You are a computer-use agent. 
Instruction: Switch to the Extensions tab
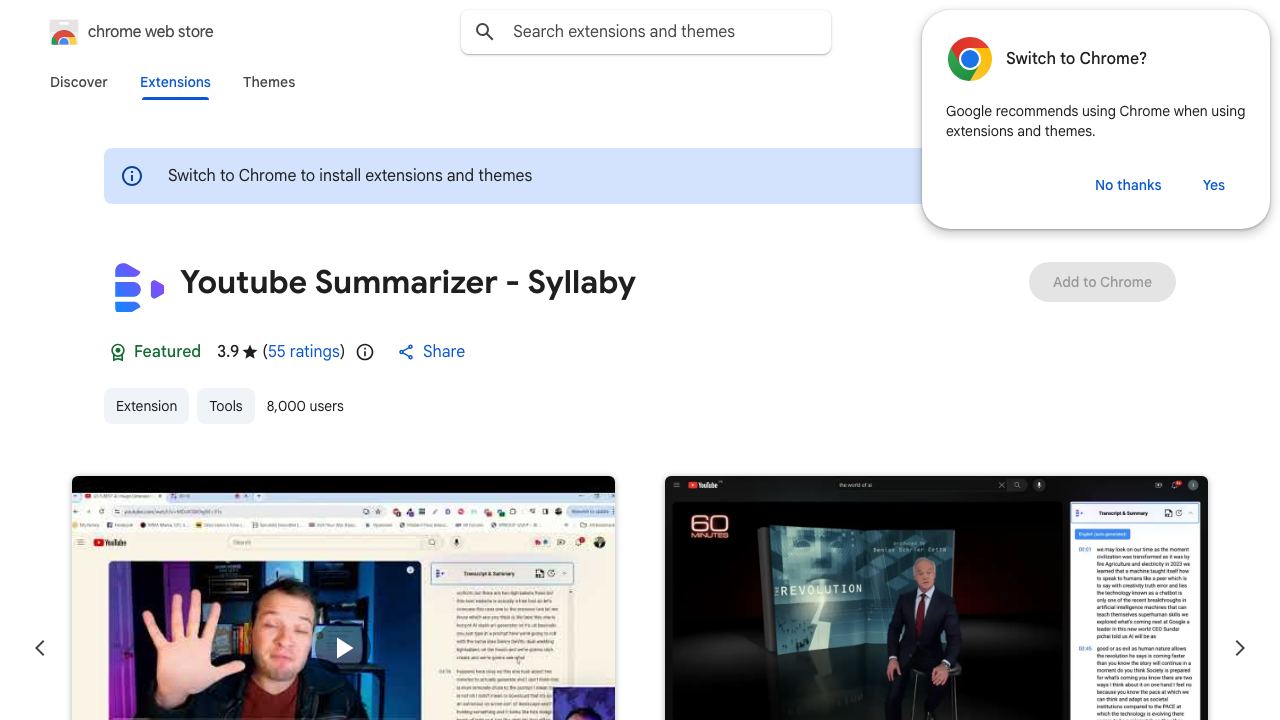[x=175, y=82]
